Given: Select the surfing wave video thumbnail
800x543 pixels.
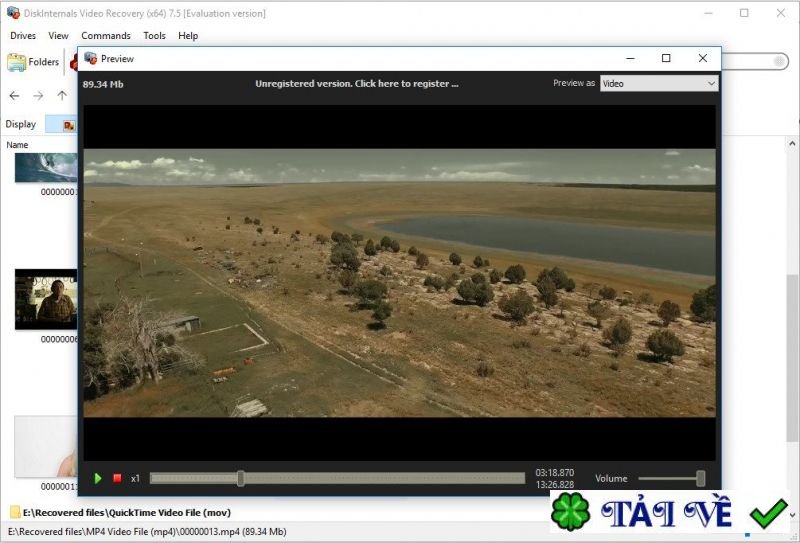Looking at the screenshot, I should pos(46,167).
